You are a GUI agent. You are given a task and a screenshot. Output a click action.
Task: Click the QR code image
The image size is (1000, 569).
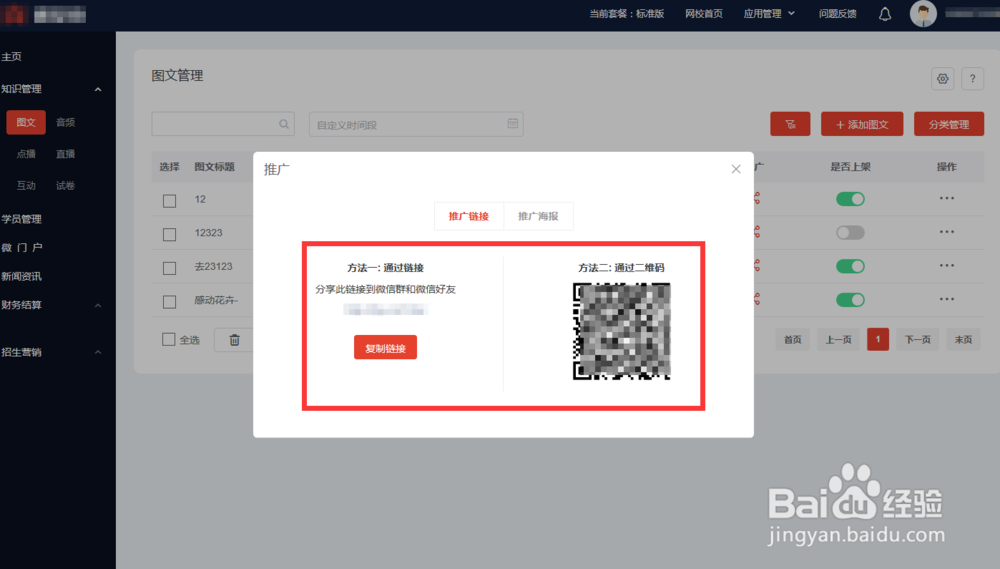click(x=621, y=331)
